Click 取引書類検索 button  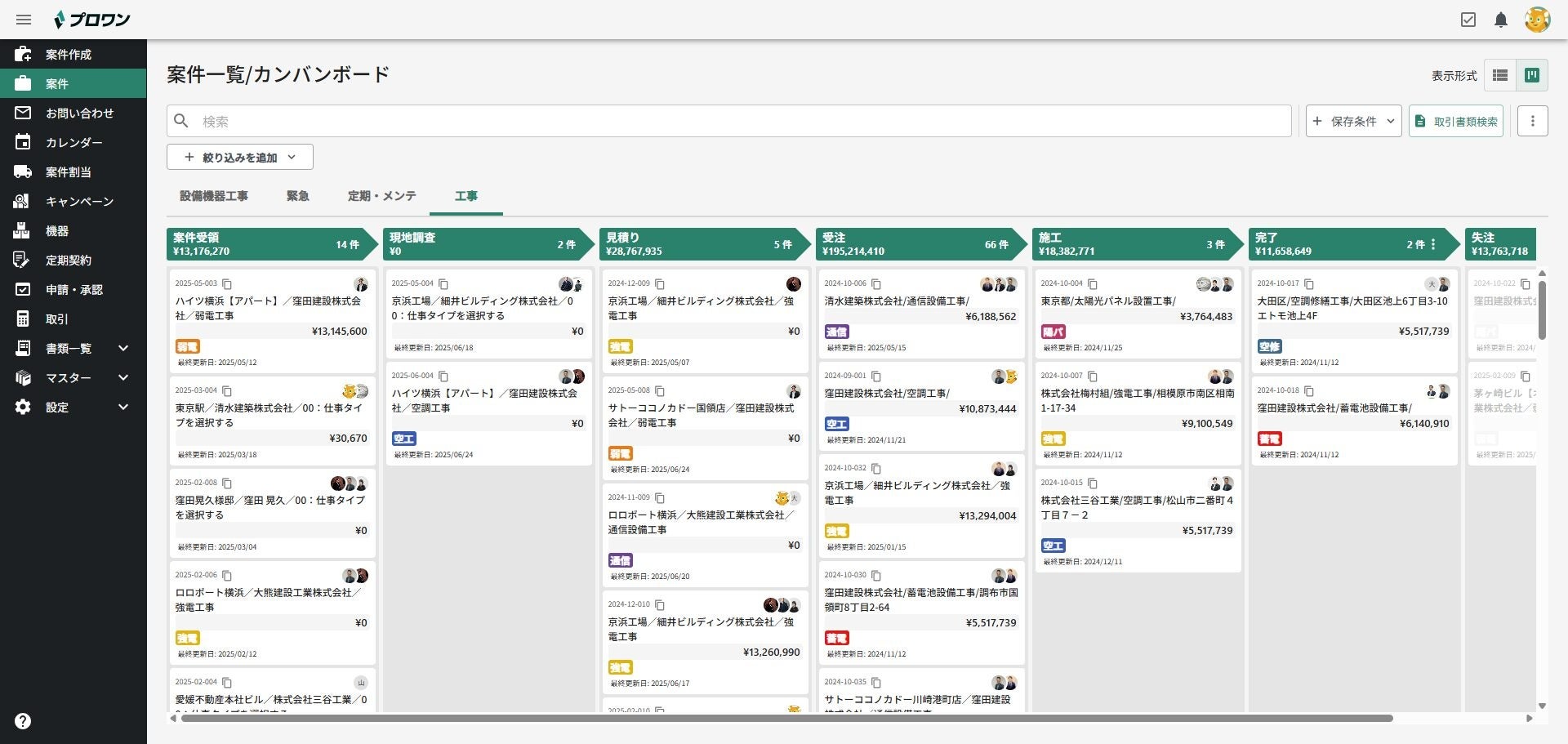(x=1456, y=121)
